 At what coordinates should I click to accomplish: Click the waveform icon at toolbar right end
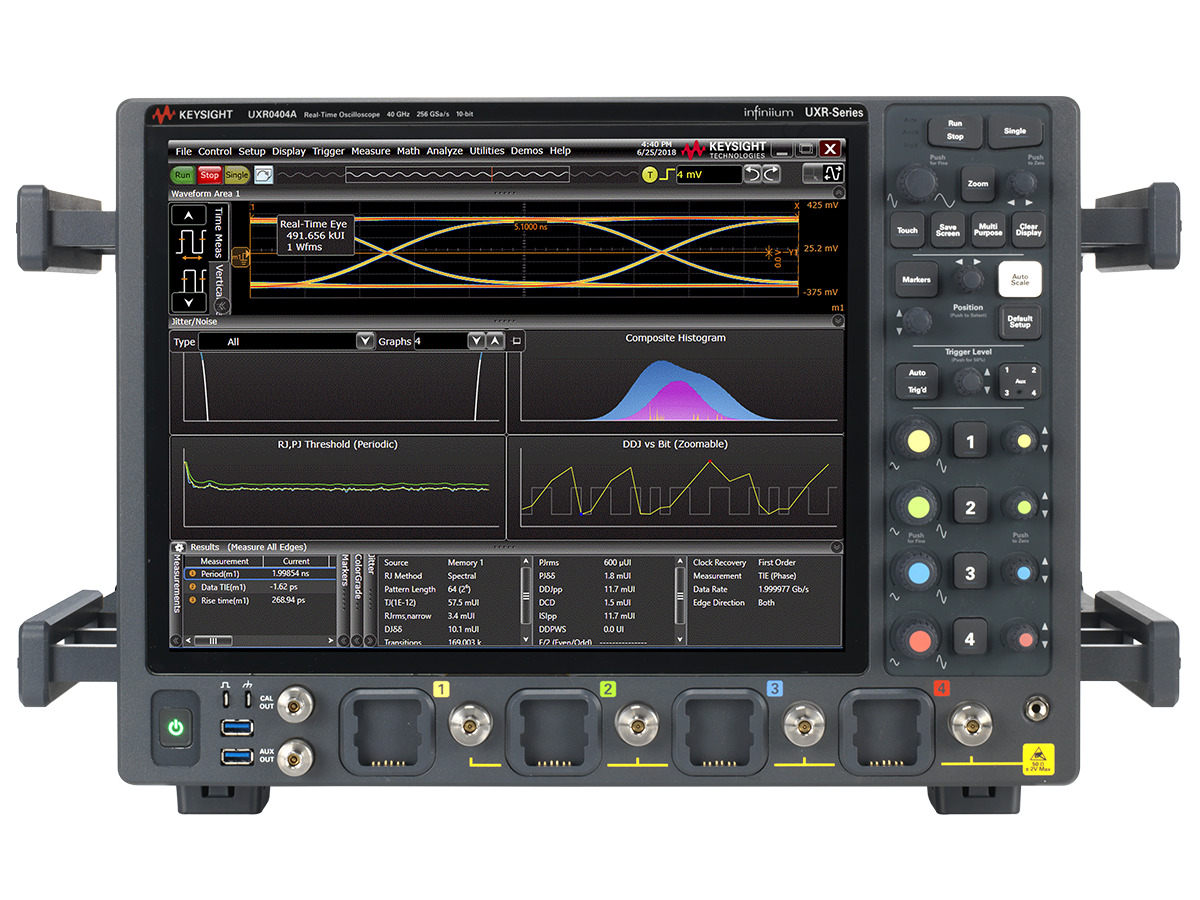832,174
